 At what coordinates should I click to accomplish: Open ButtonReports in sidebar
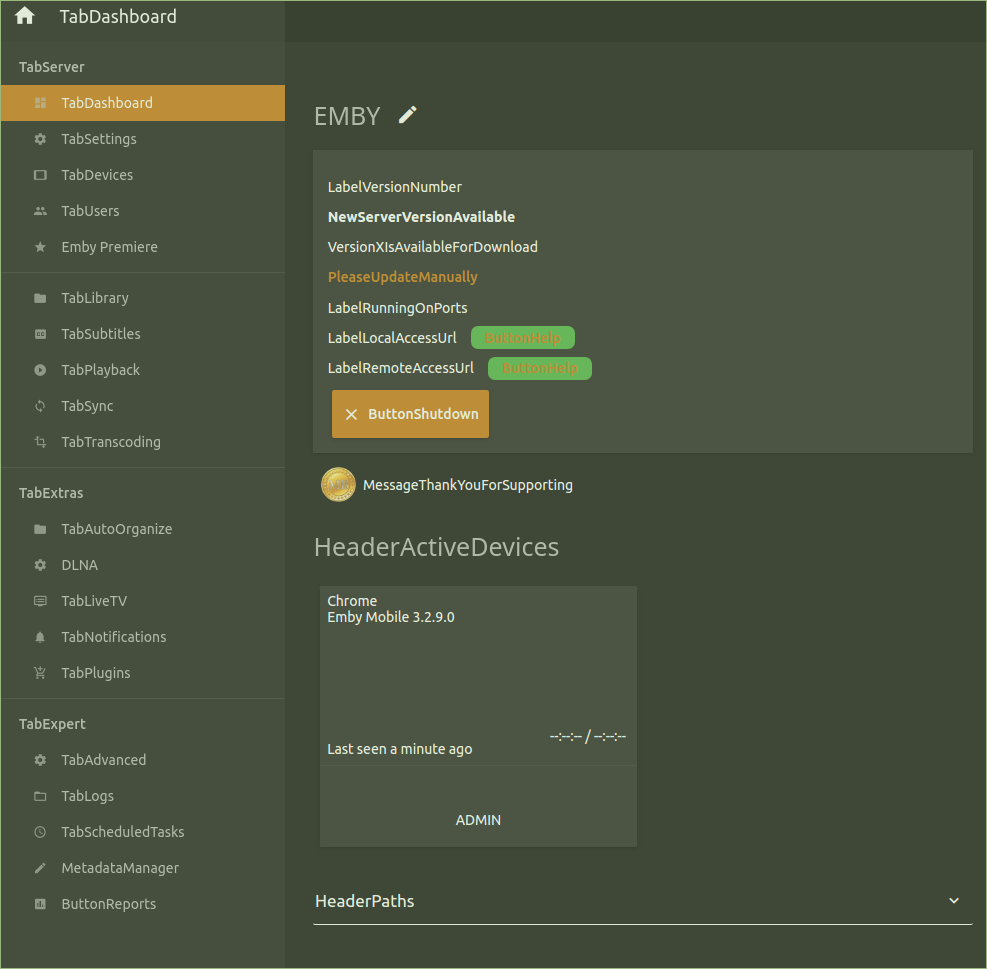click(x=143, y=904)
